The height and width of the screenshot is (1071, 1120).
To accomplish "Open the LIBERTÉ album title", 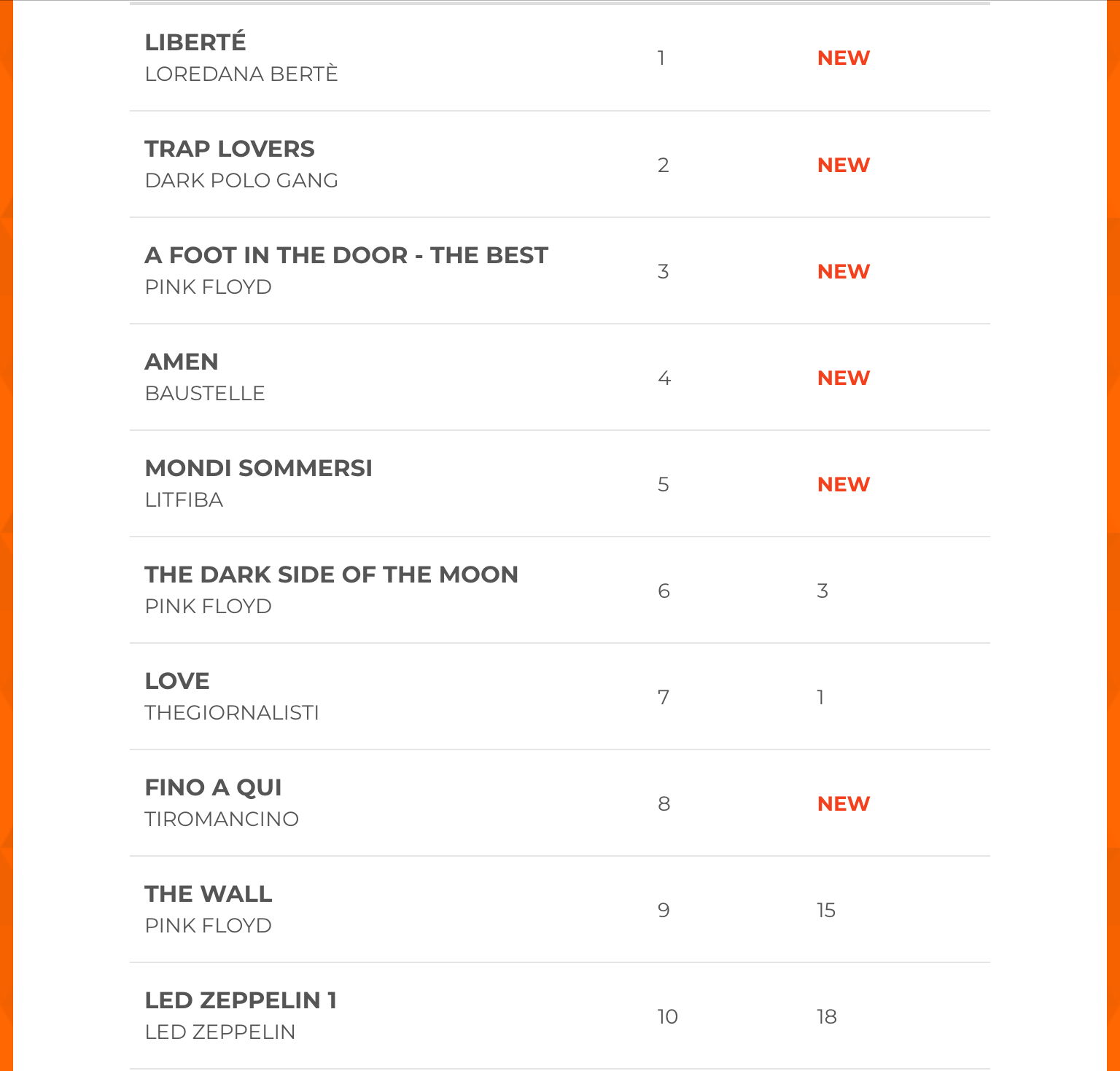I will tap(195, 42).
